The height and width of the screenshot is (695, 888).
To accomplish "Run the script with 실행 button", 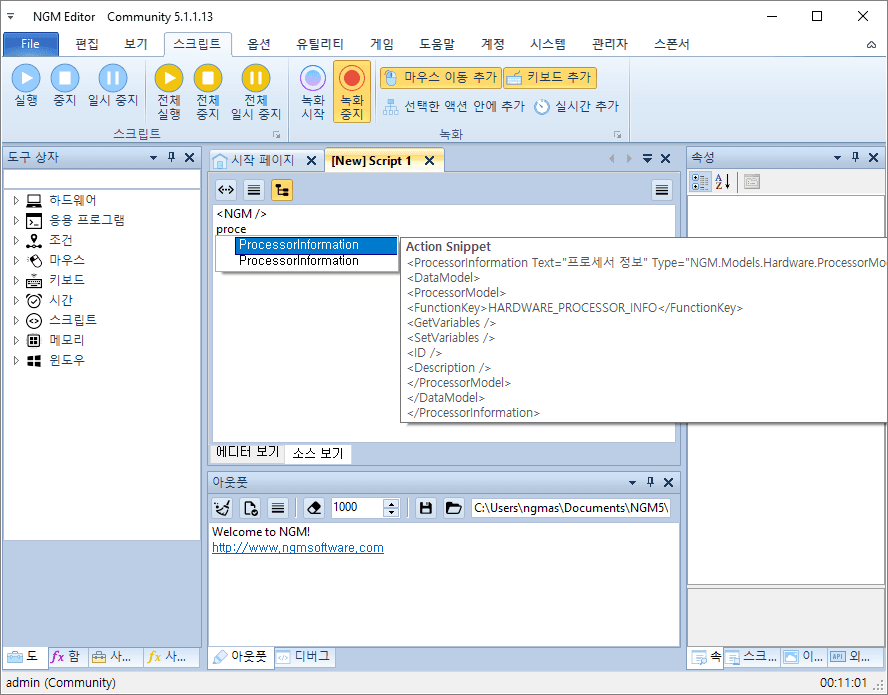I will 26,86.
